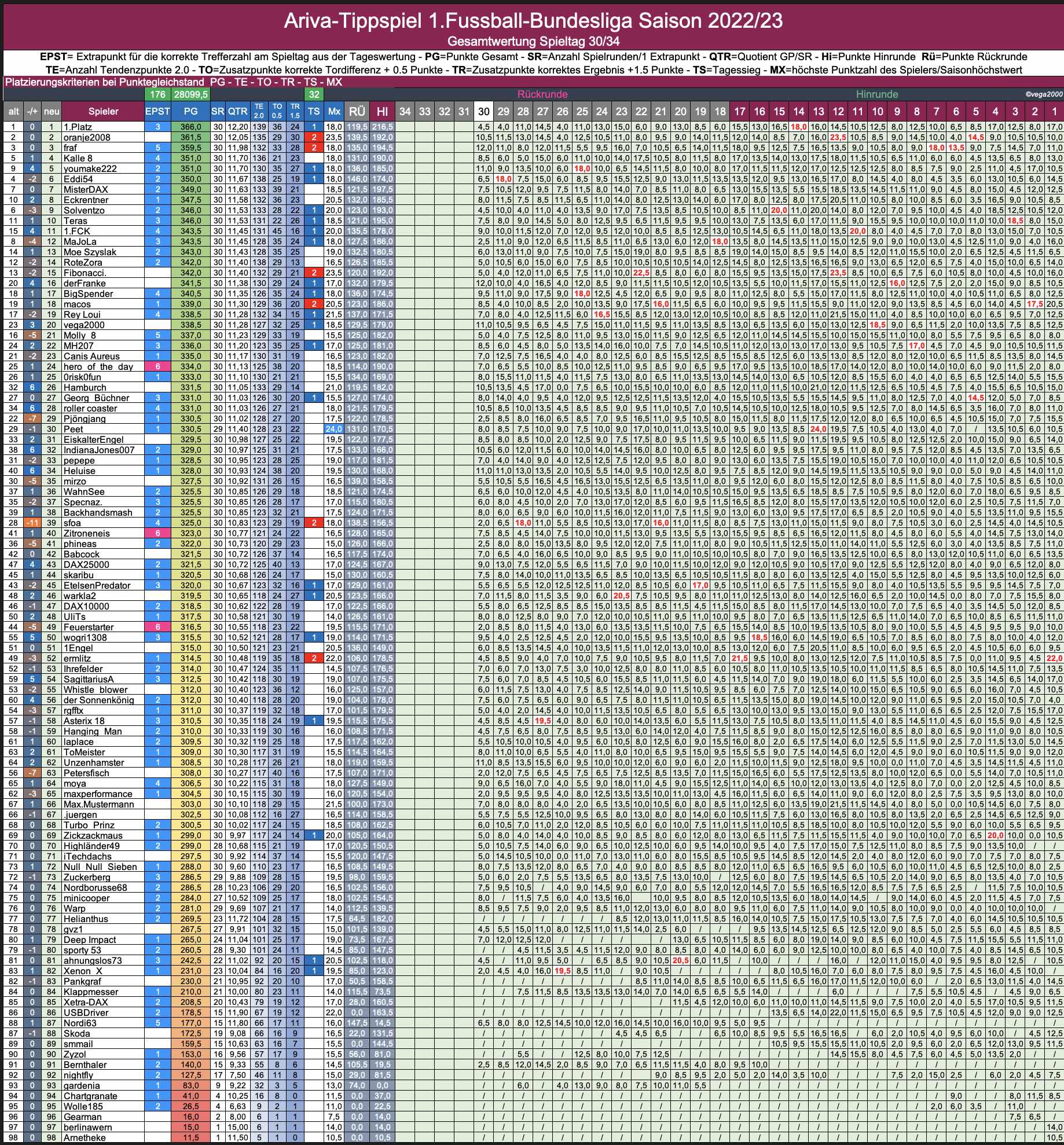Click the 'Mx' column header
1064x1145 pixels.
pos(334,111)
